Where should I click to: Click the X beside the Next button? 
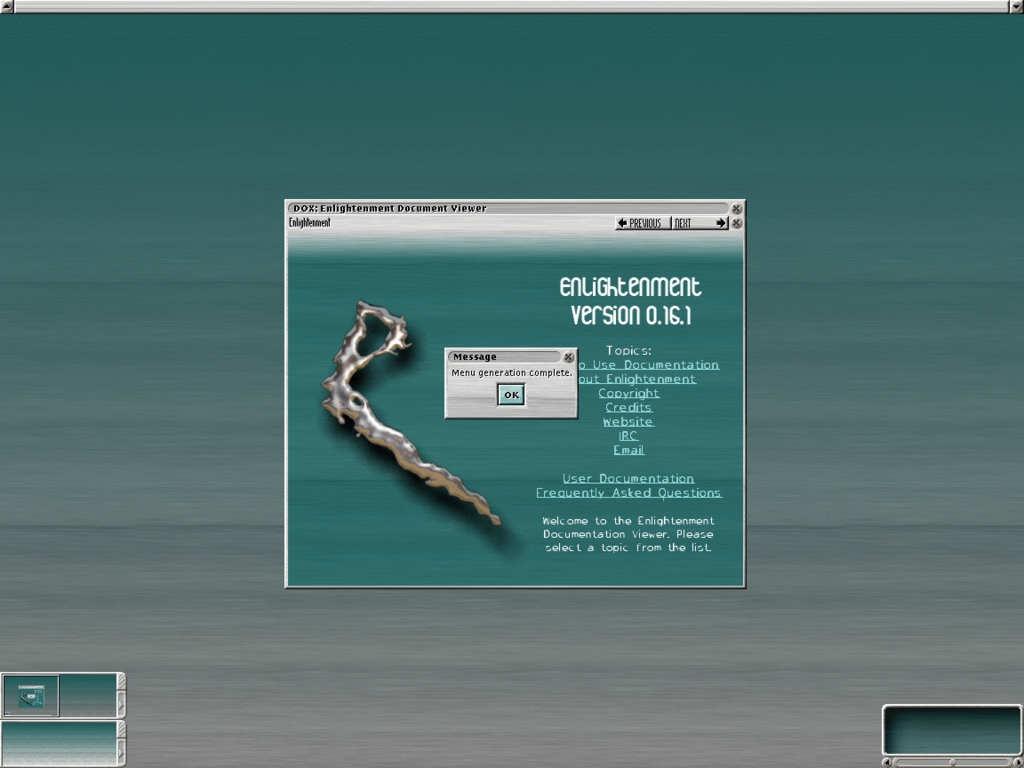pyautogui.click(x=737, y=223)
